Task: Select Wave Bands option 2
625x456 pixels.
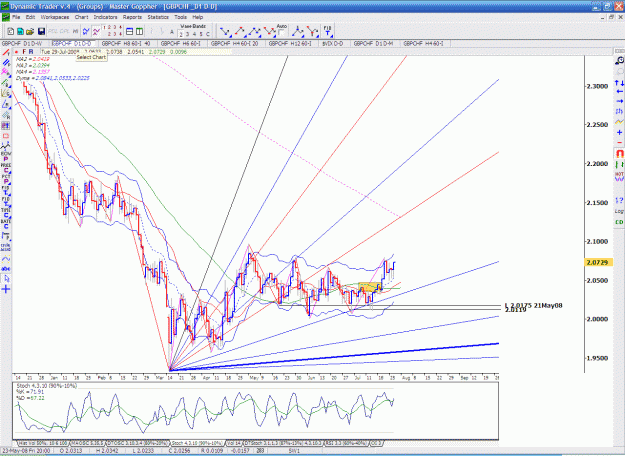Action: click(181, 34)
